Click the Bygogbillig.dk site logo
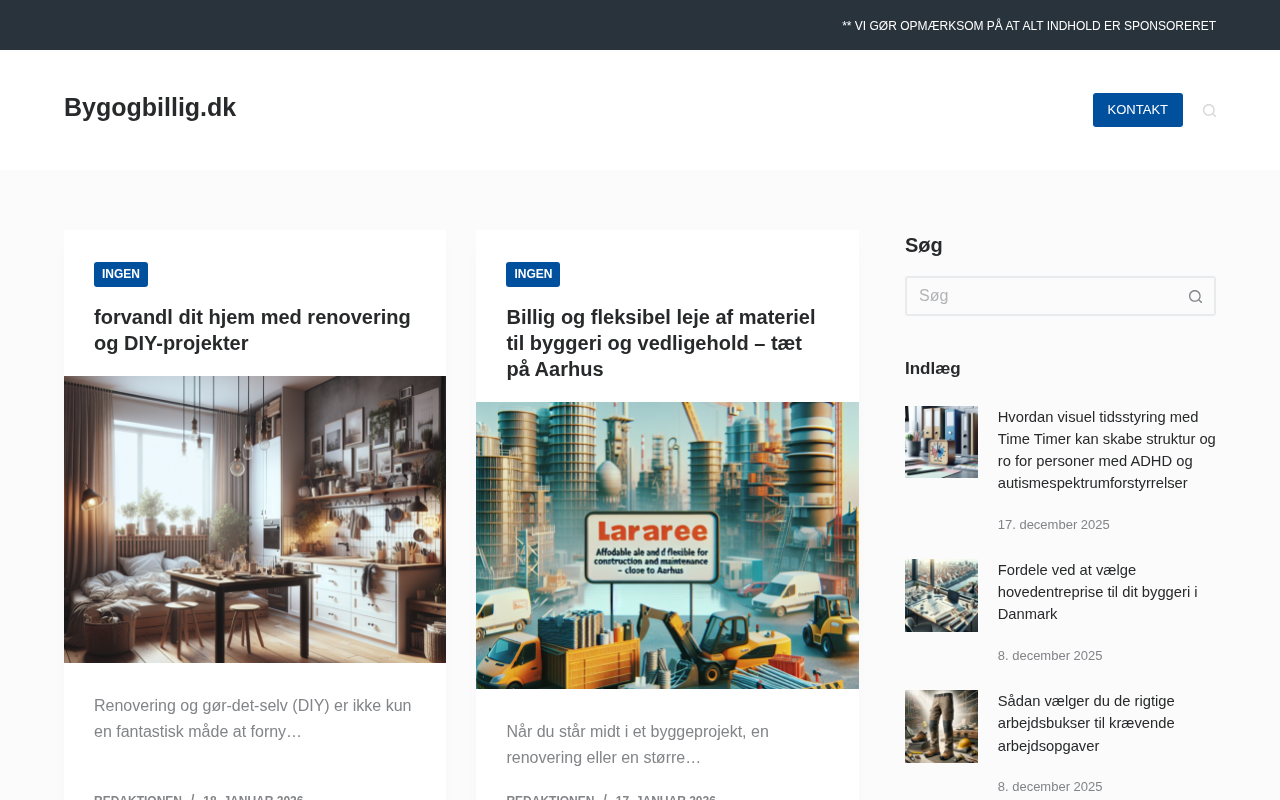Image resolution: width=1280 pixels, height=800 pixels. [150, 108]
